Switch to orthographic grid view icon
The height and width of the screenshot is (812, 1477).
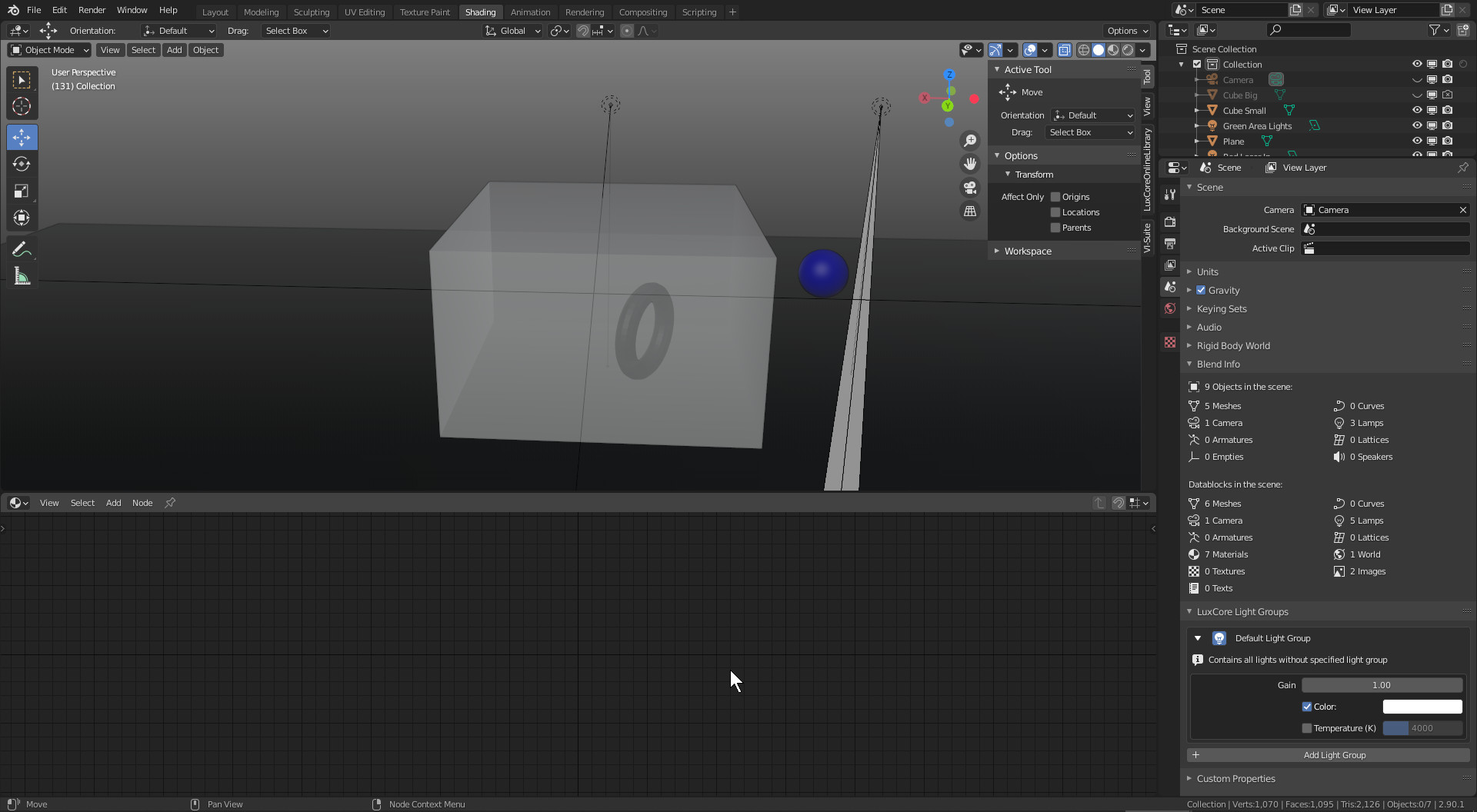coord(970,211)
